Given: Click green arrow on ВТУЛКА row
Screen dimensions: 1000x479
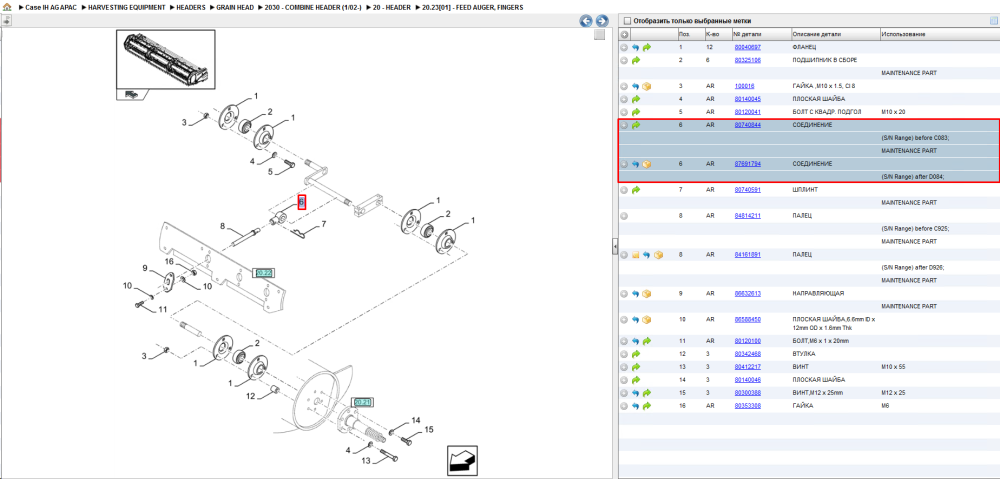Looking at the screenshot, I should tap(636, 353).
